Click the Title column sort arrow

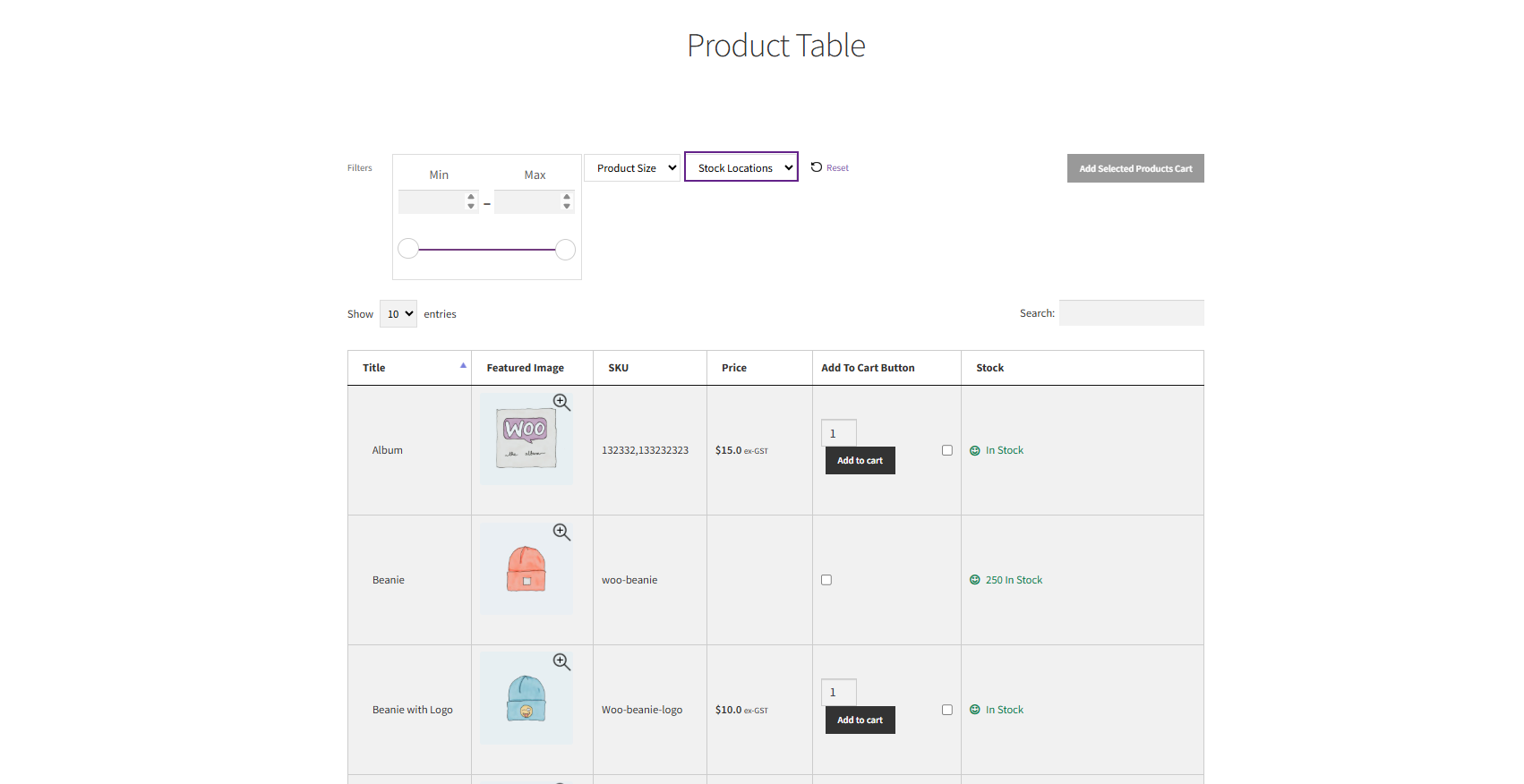[463, 366]
